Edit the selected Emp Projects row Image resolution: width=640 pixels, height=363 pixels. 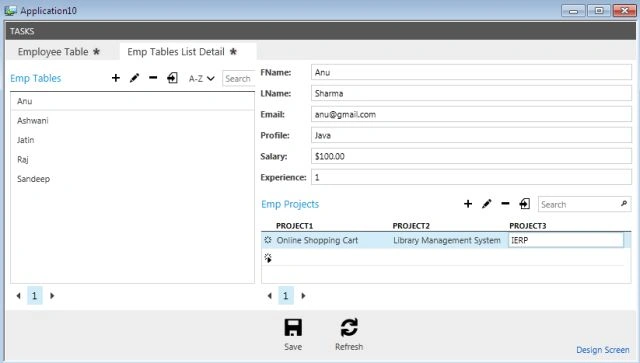pyautogui.click(x=487, y=204)
